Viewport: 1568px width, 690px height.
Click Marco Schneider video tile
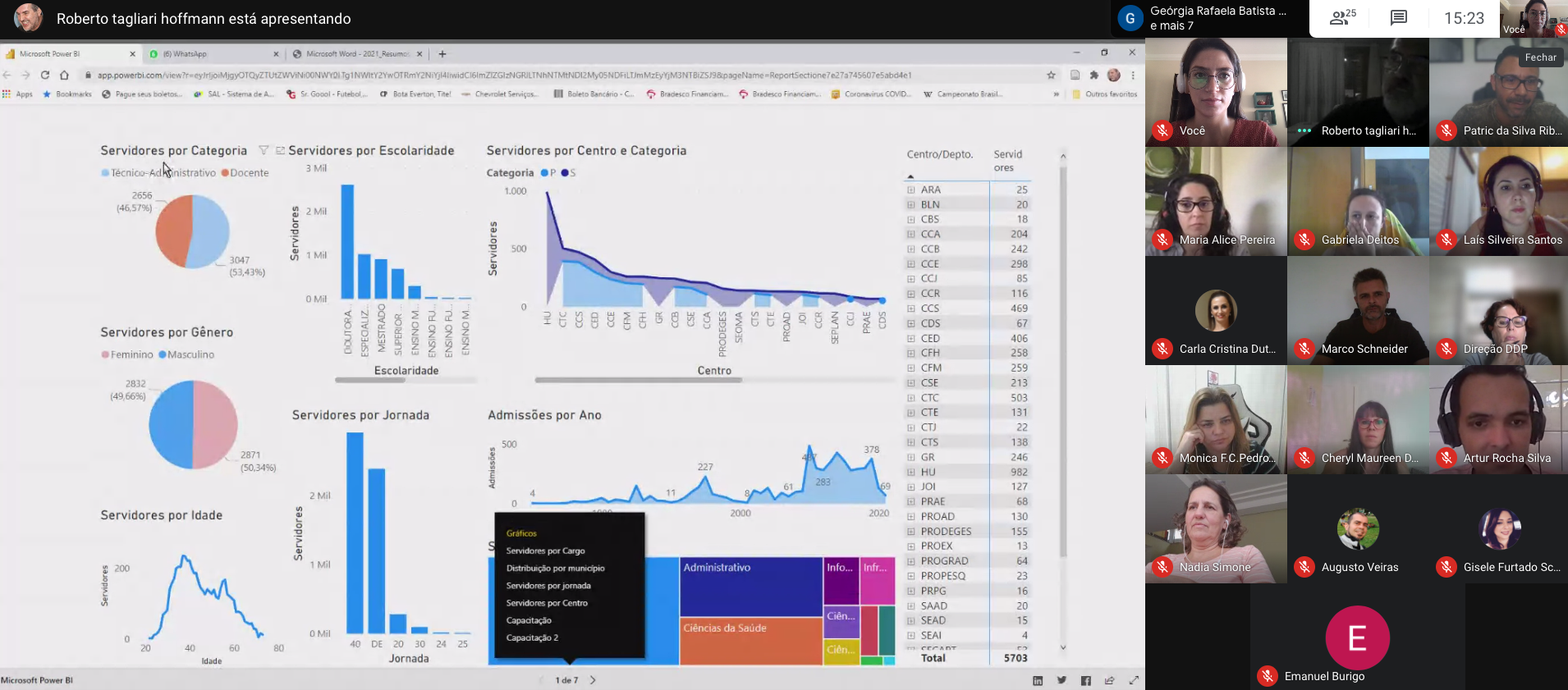tap(1358, 310)
